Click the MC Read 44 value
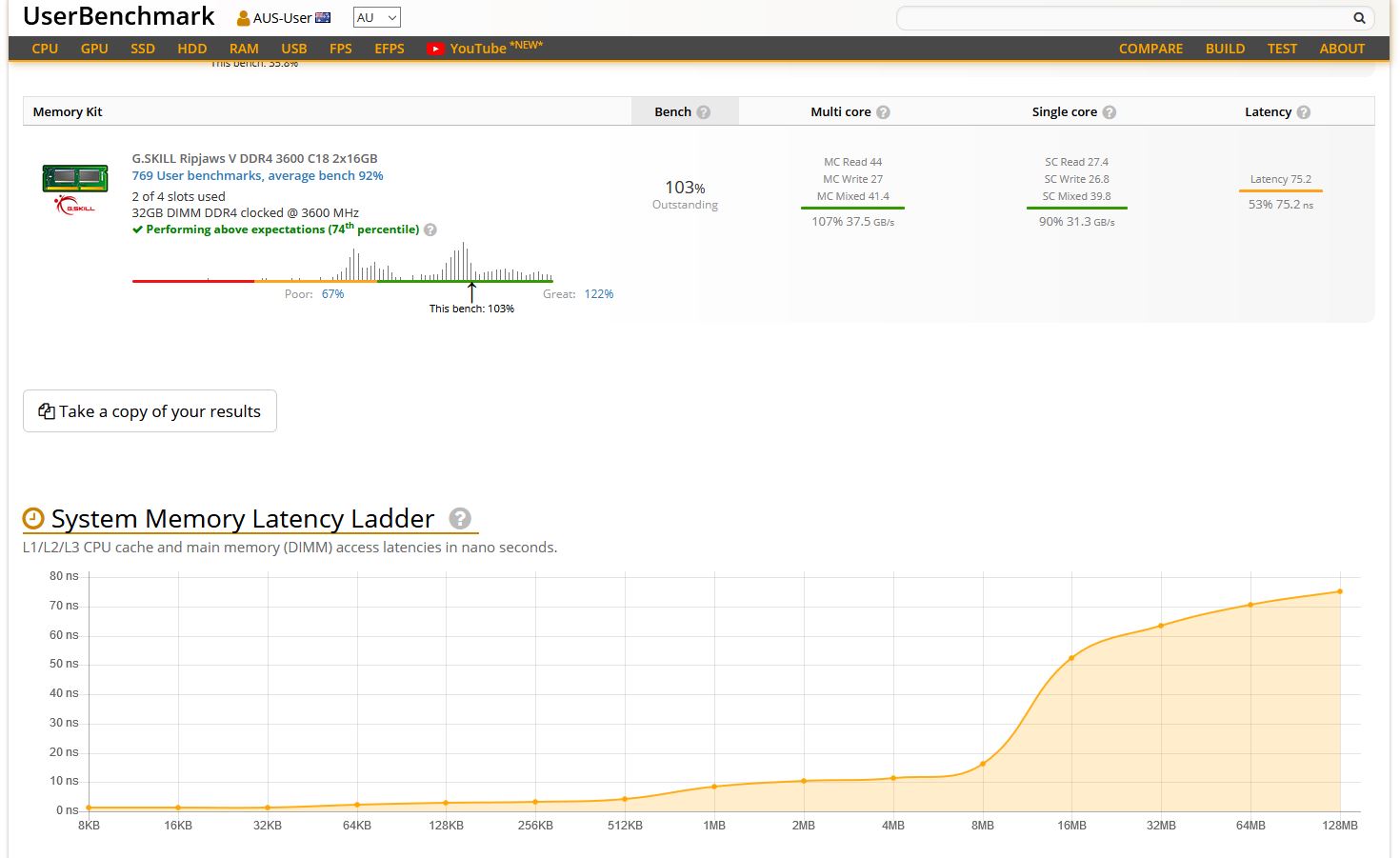The height and width of the screenshot is (858, 1400). [x=852, y=163]
